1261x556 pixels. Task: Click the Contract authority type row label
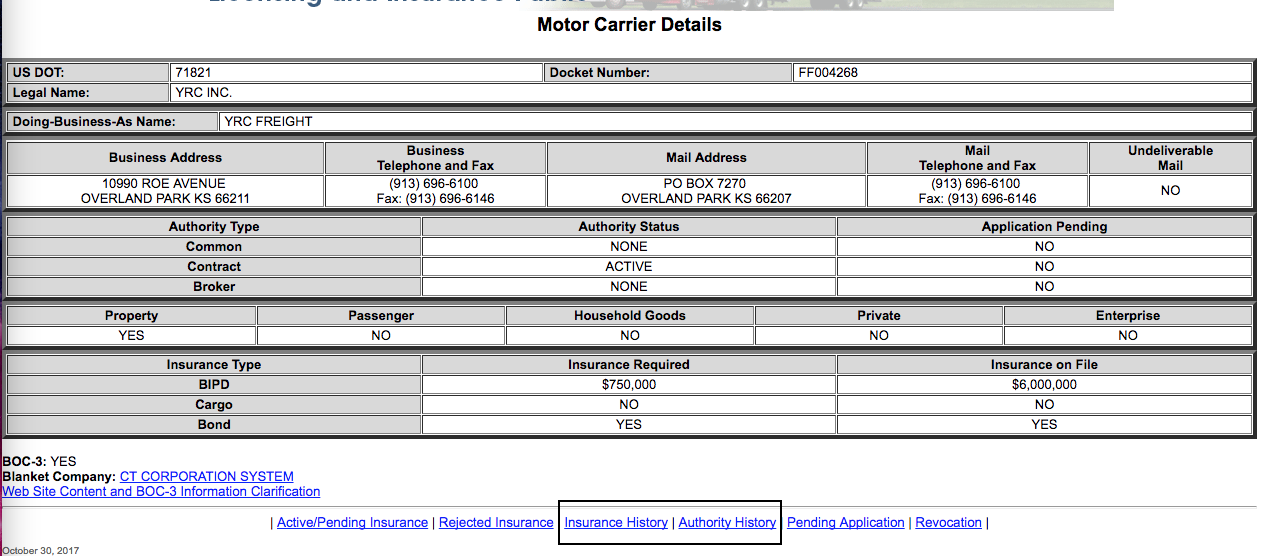click(214, 267)
